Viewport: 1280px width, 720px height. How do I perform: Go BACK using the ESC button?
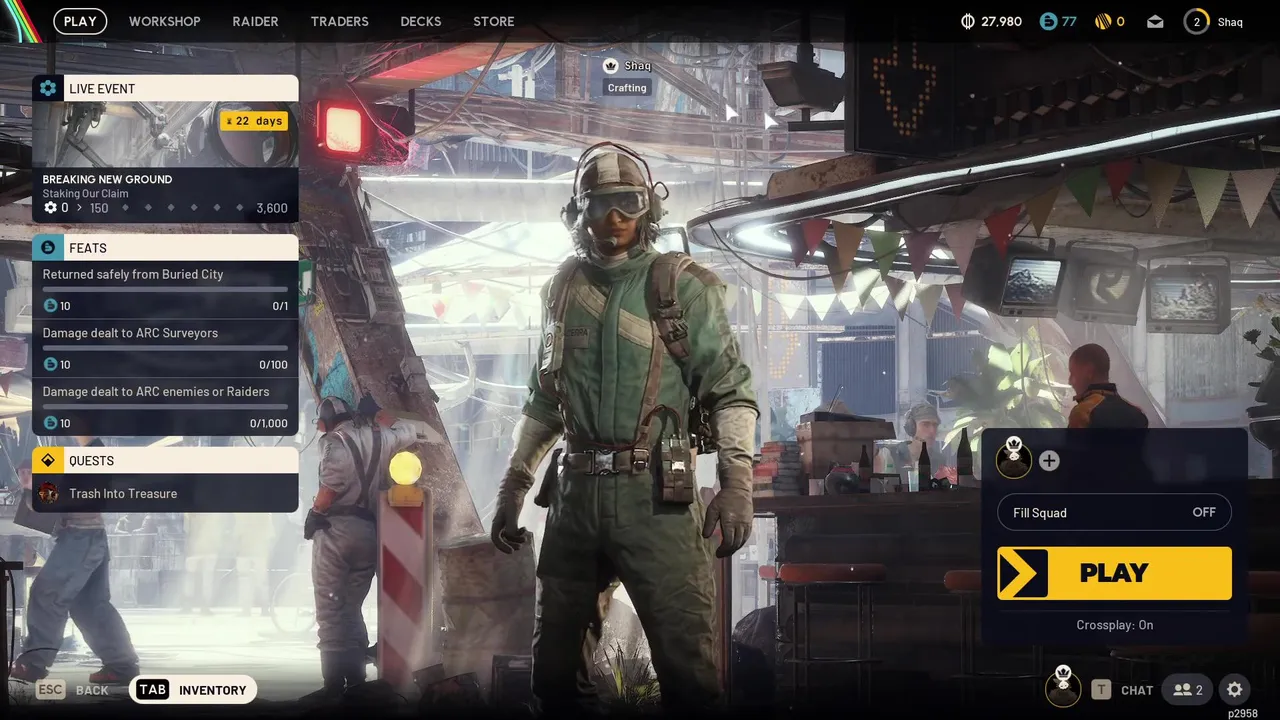click(x=72, y=690)
